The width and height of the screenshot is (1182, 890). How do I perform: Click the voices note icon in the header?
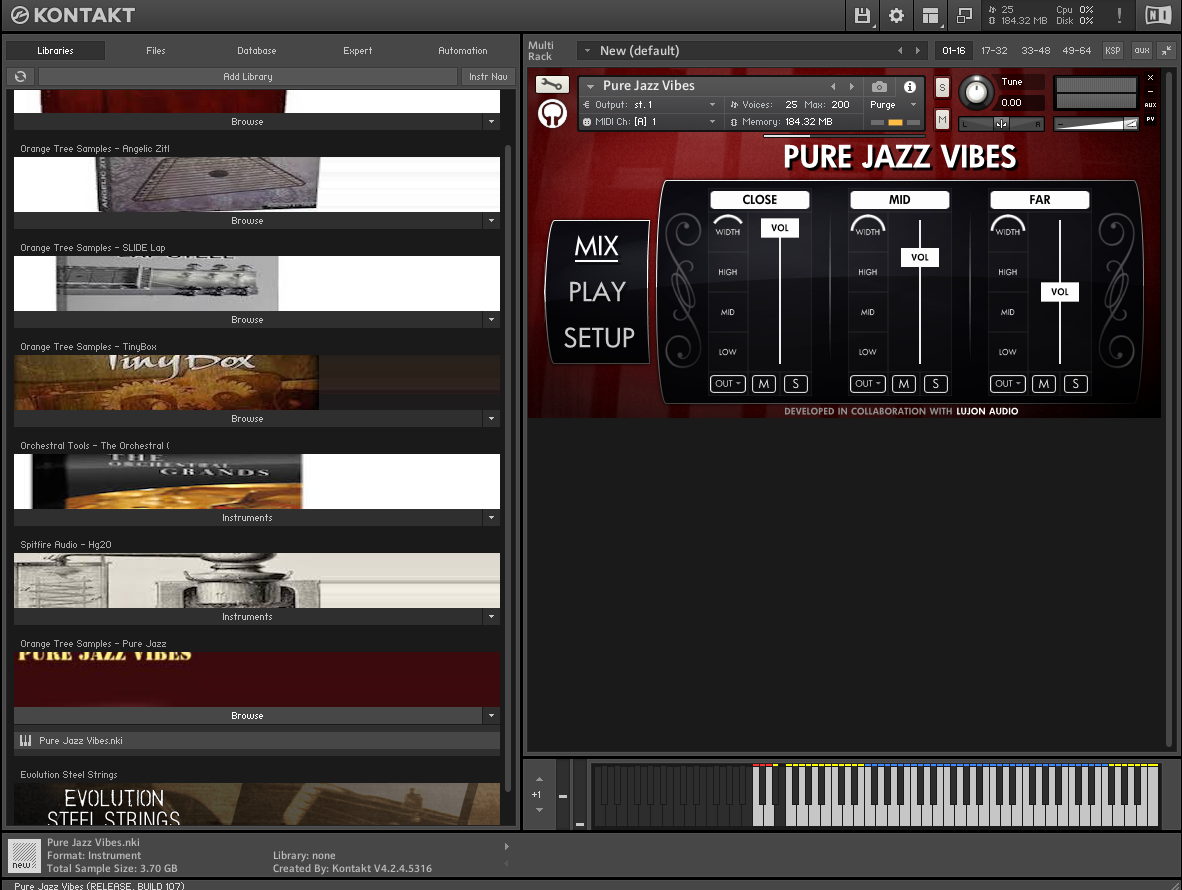coord(734,105)
